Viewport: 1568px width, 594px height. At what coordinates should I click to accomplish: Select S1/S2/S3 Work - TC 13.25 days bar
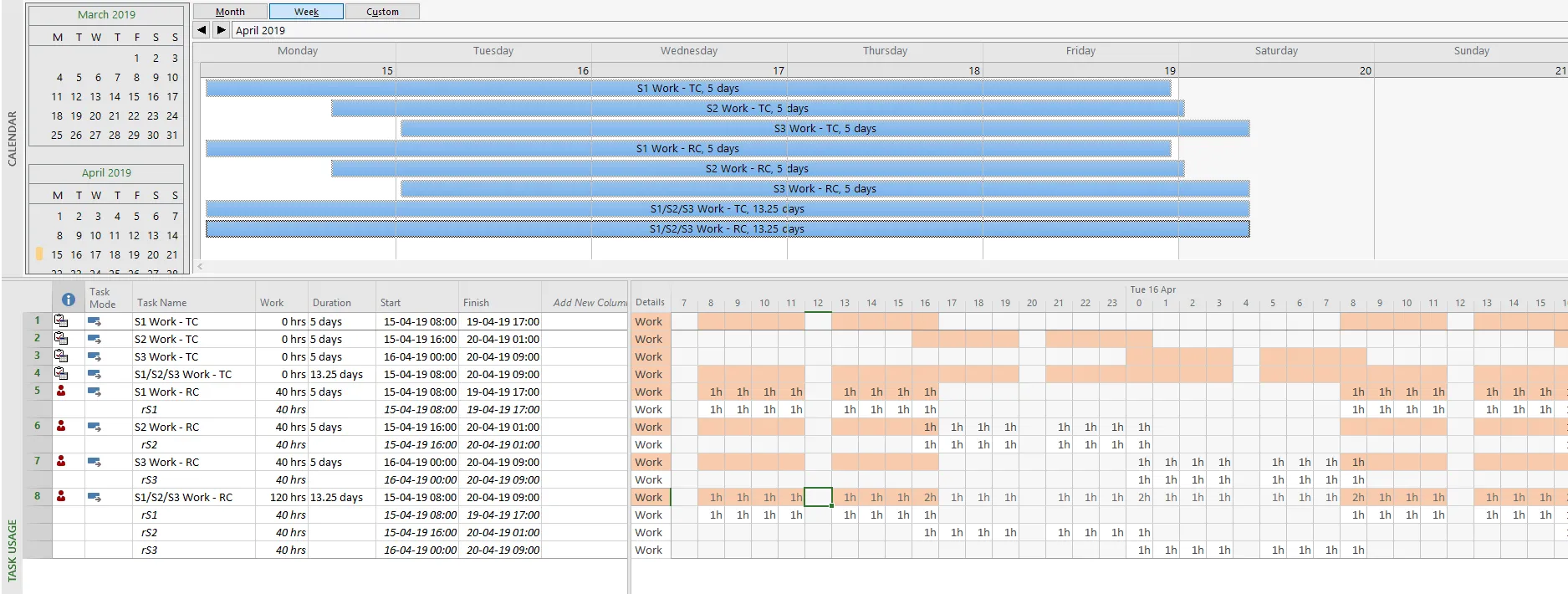(728, 208)
